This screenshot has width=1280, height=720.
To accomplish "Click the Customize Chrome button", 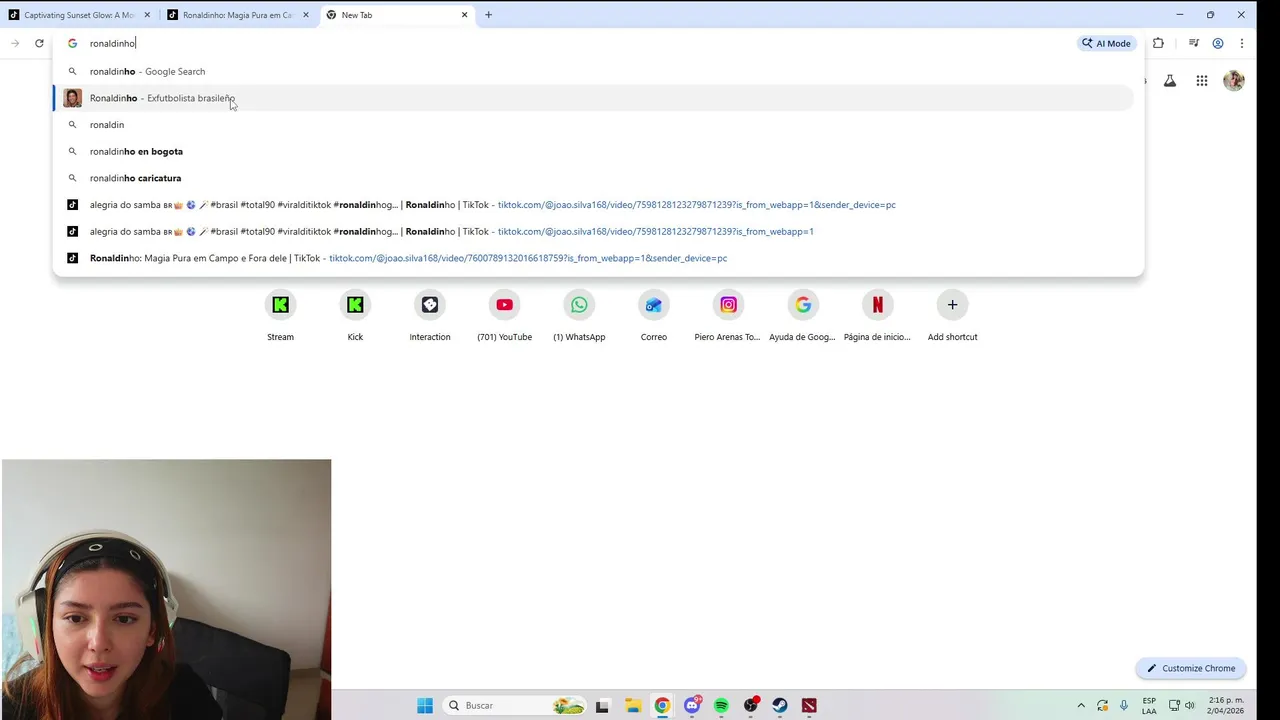I will point(1191,668).
